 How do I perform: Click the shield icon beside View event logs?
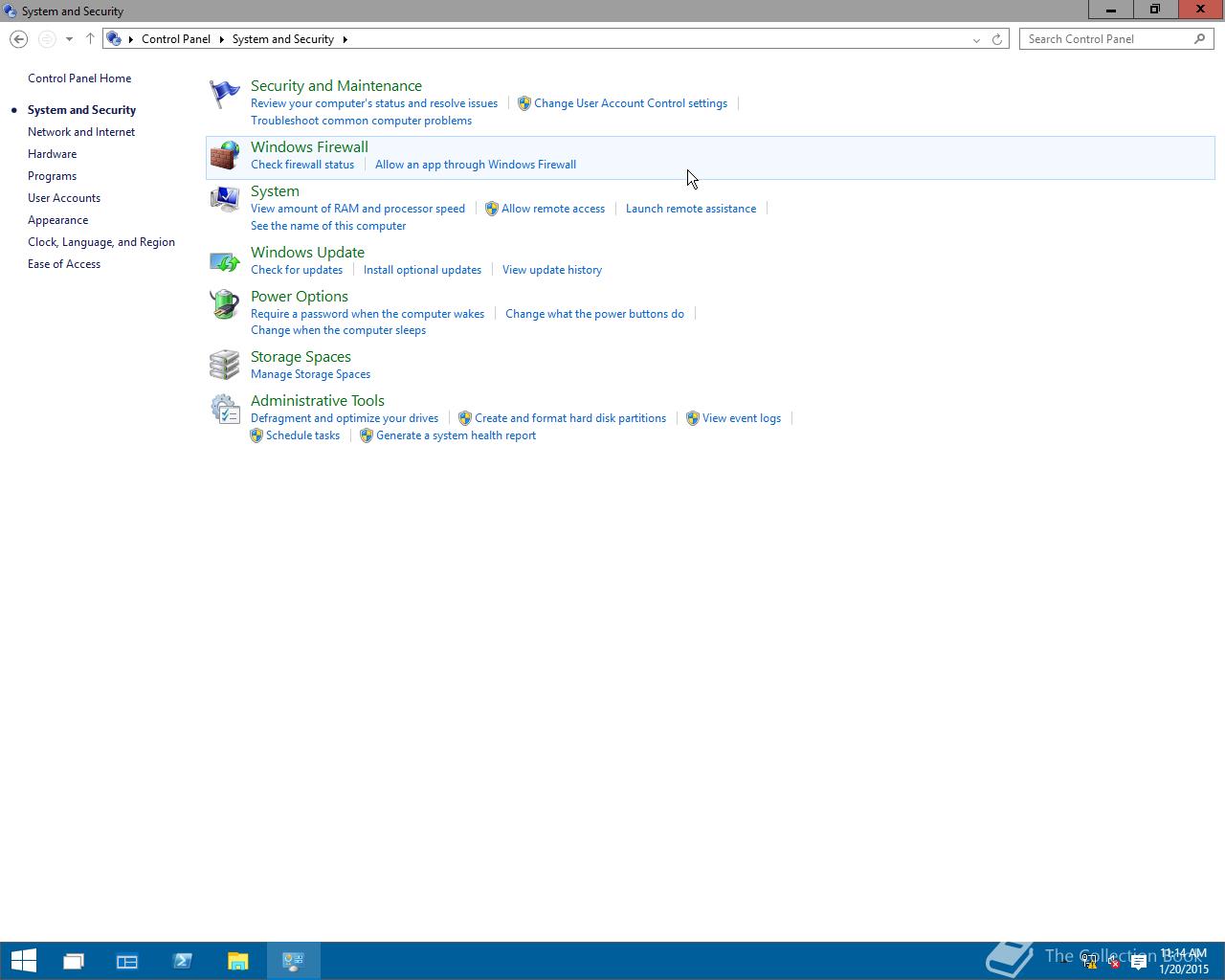[x=693, y=418]
